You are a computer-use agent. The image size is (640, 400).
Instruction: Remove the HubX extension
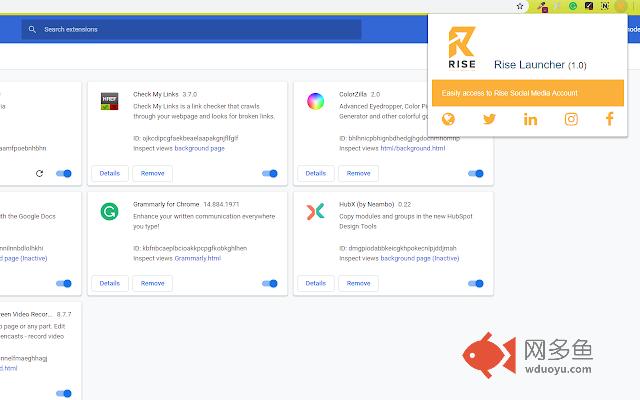click(x=358, y=283)
